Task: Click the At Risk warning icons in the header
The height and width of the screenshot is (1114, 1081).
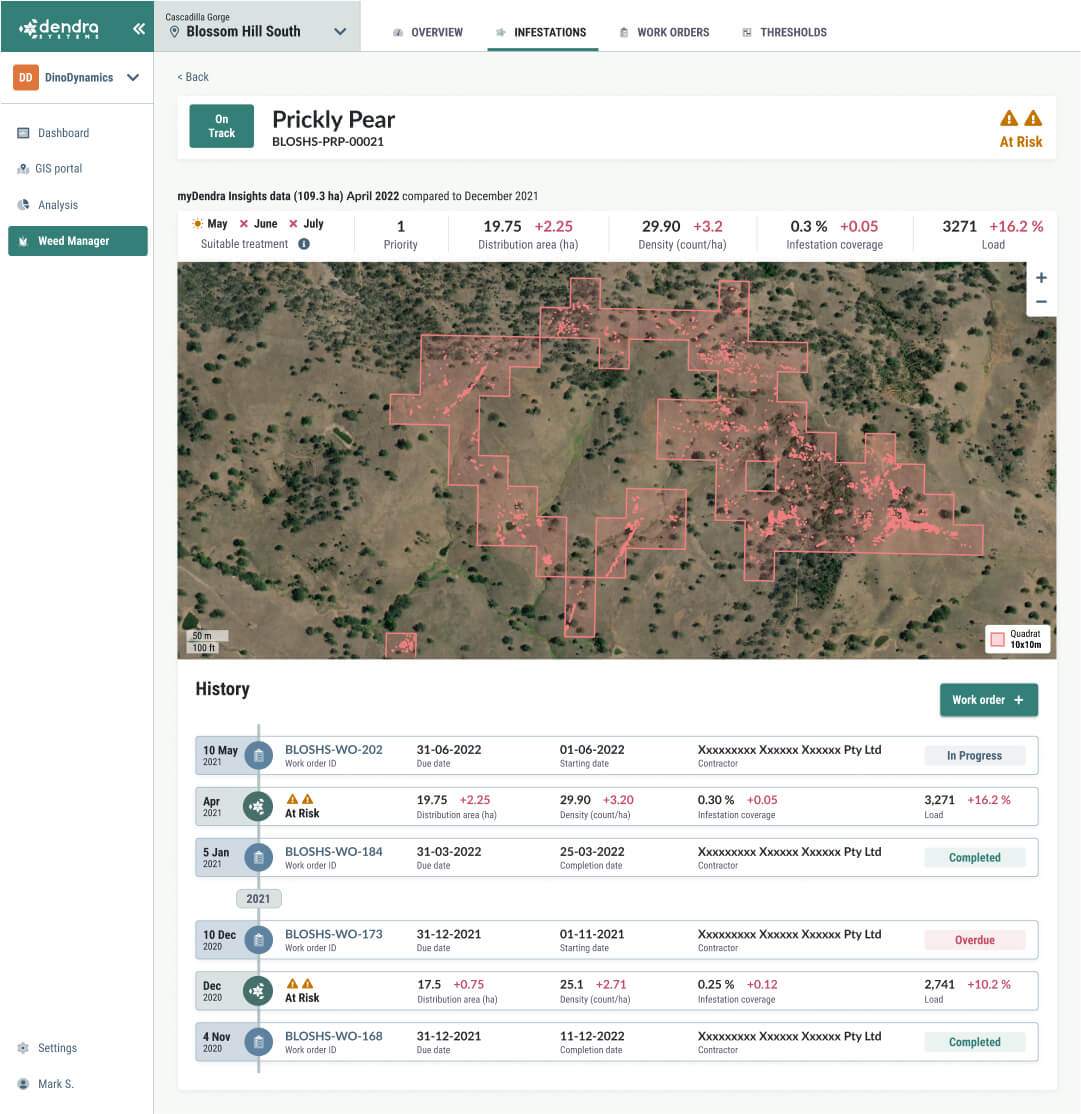Action: (1020, 118)
